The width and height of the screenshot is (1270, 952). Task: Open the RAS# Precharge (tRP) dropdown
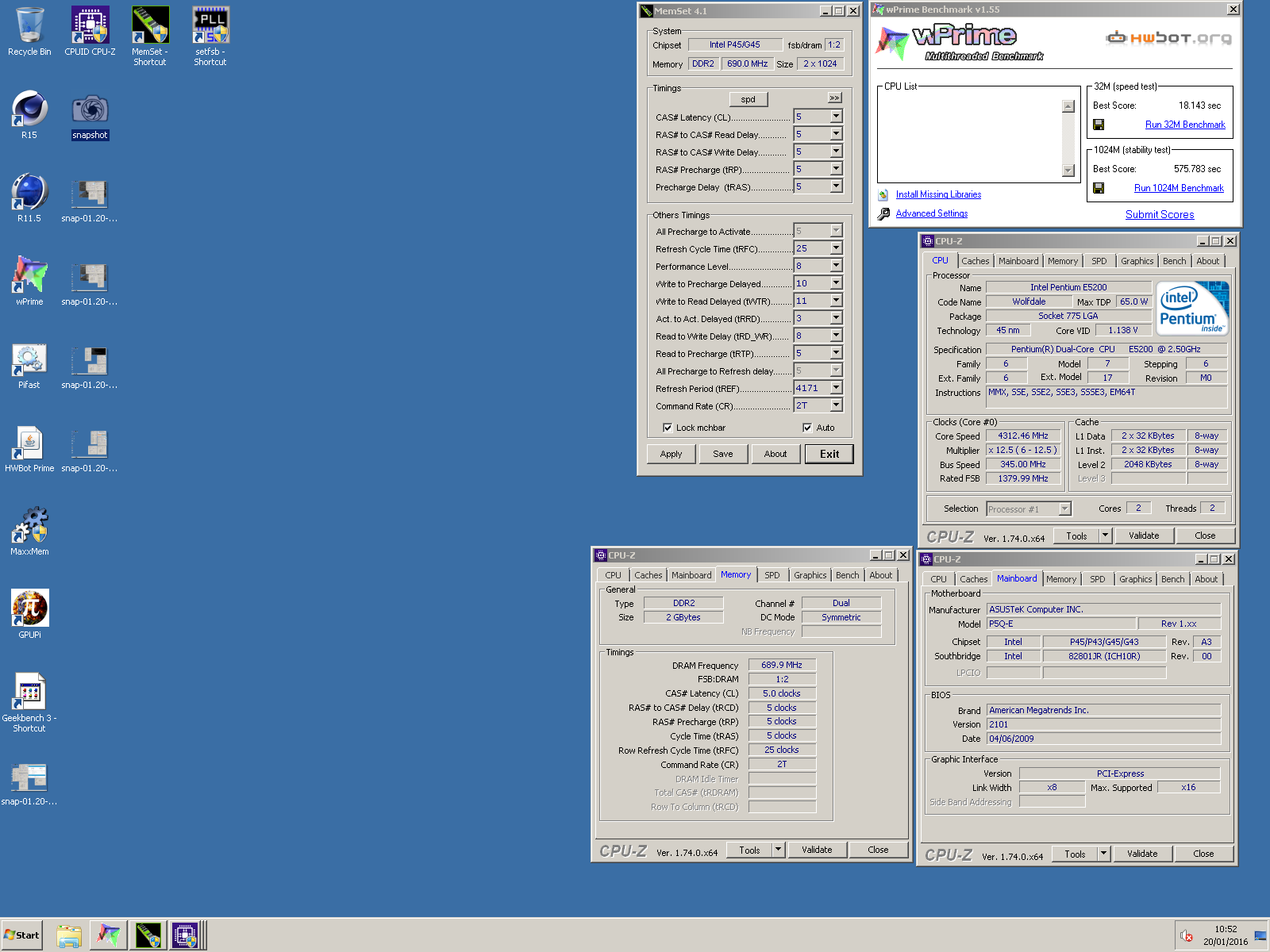836,169
